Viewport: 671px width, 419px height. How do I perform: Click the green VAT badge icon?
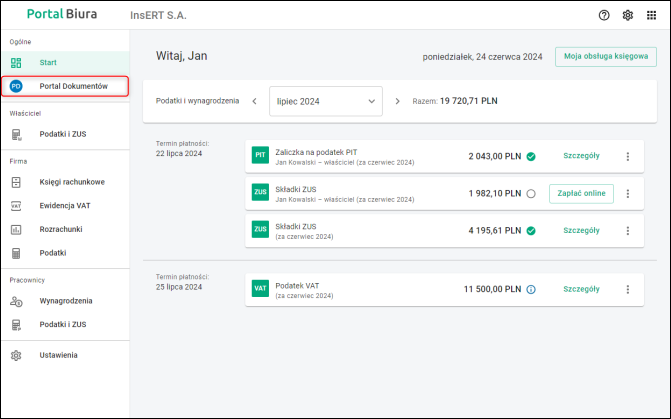coord(260,288)
